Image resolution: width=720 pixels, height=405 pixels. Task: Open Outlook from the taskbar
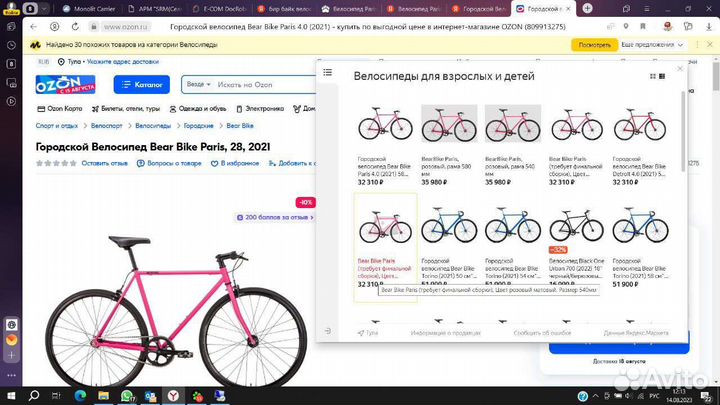(150, 396)
